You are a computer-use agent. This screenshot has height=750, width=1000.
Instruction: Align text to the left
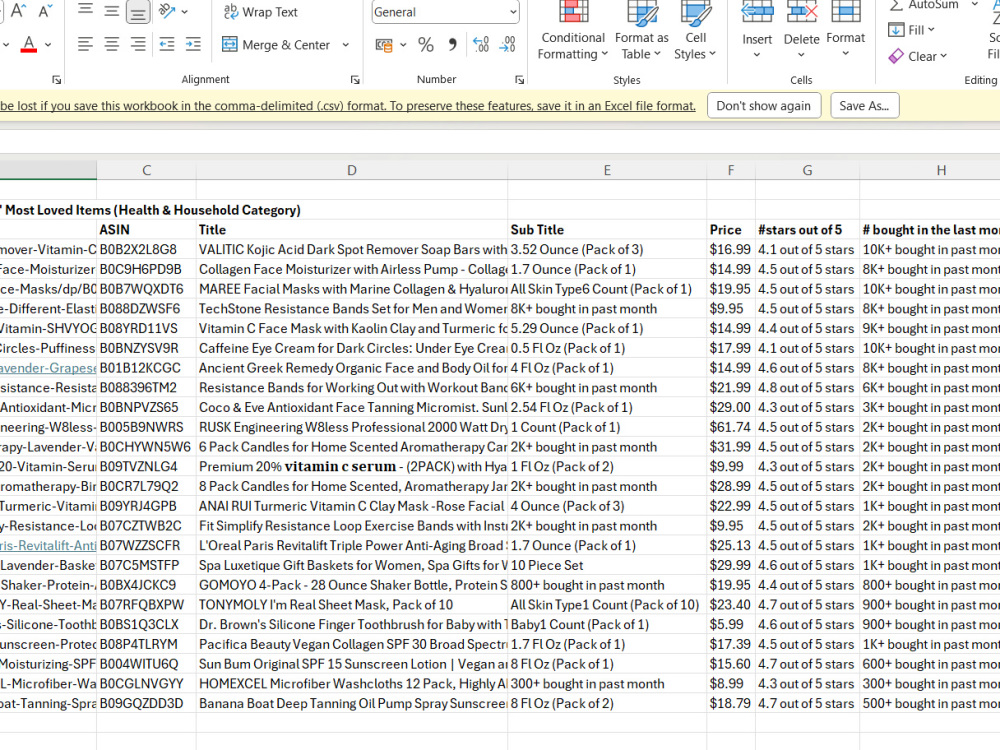(x=85, y=44)
